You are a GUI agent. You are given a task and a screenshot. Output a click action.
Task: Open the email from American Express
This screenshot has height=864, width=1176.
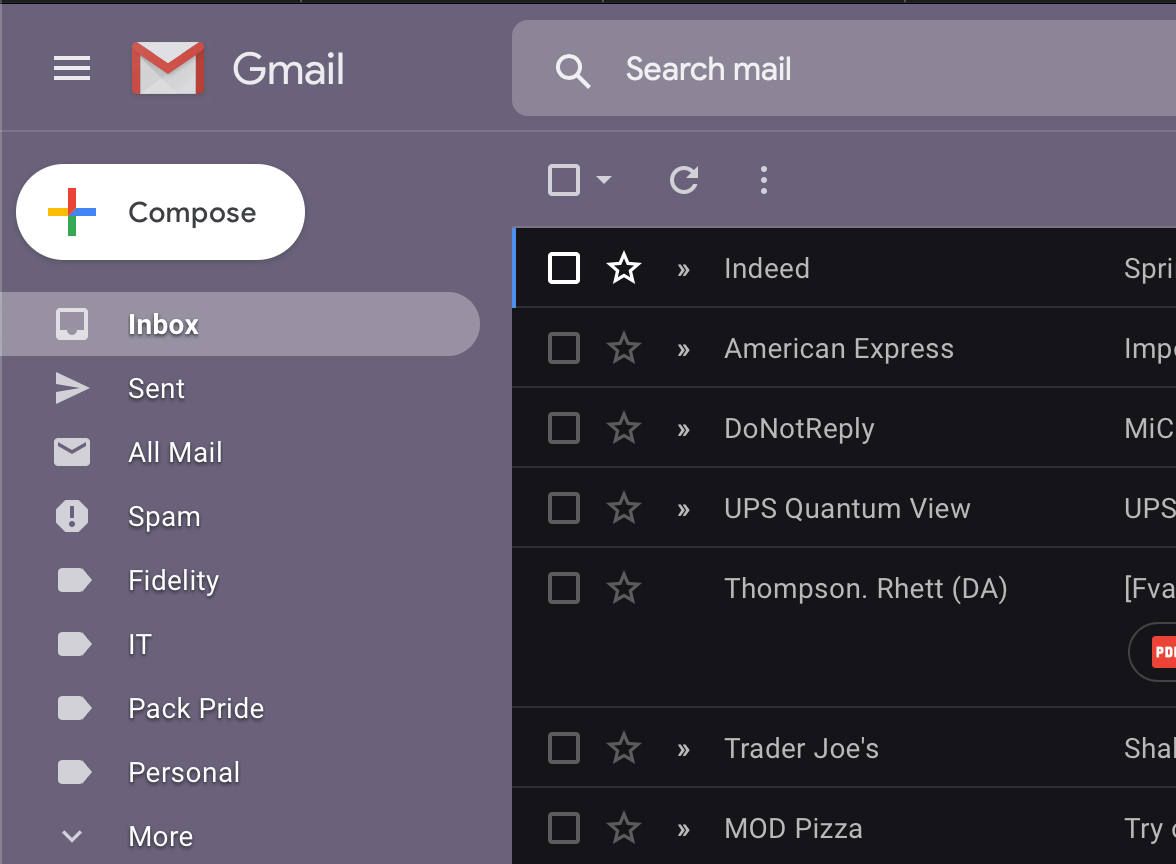click(x=844, y=348)
